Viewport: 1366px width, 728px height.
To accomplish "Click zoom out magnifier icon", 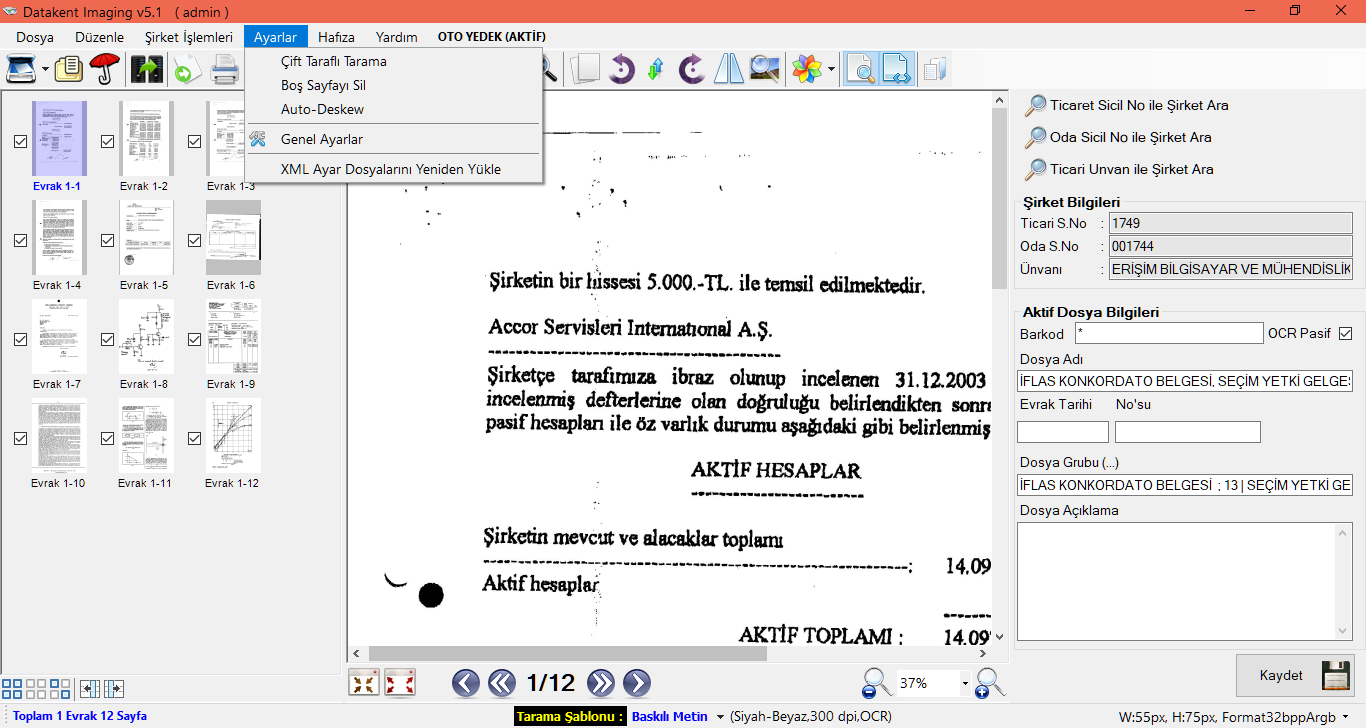I will tap(876, 683).
